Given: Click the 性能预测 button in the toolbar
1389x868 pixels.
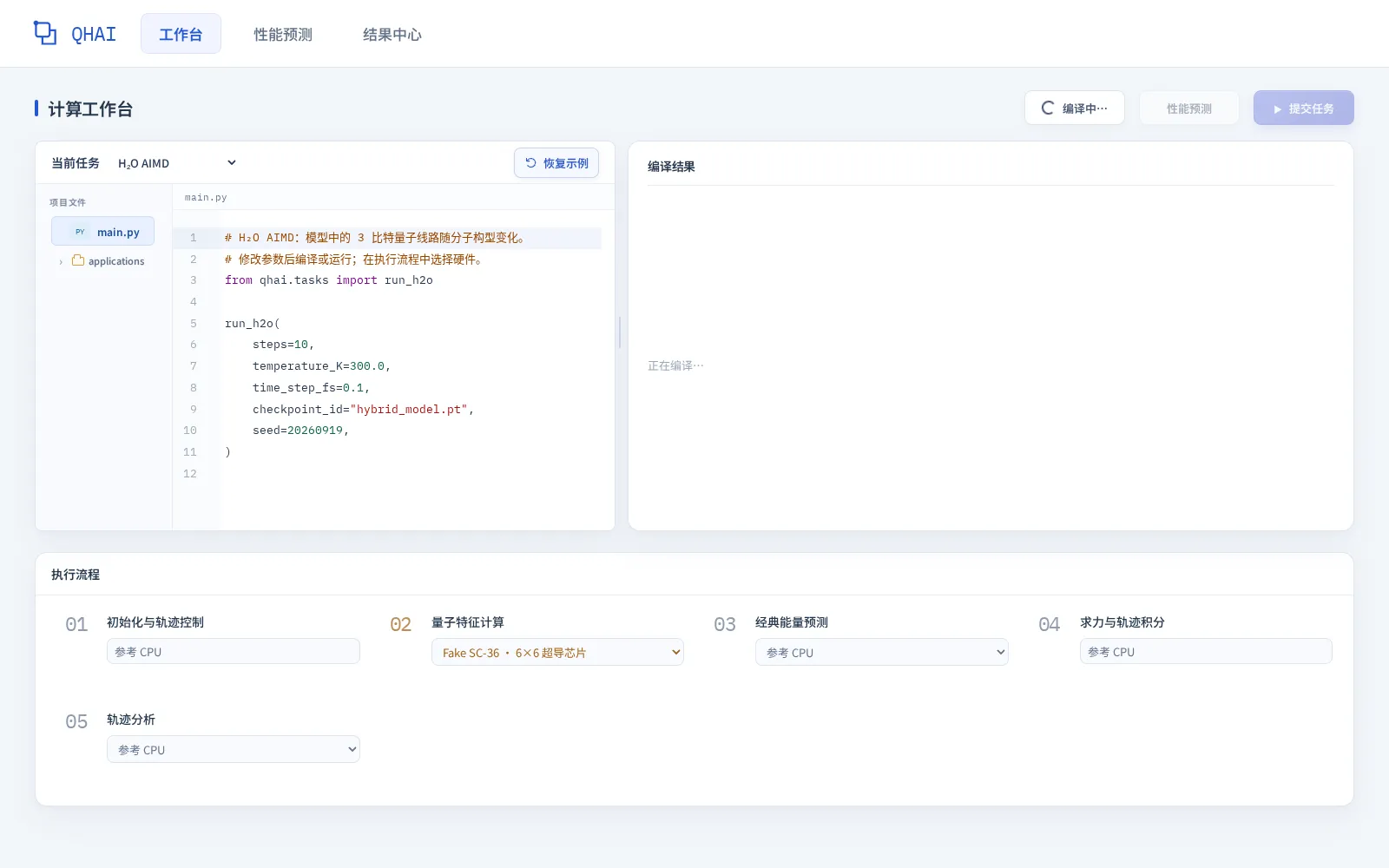Looking at the screenshot, I should (1188, 108).
